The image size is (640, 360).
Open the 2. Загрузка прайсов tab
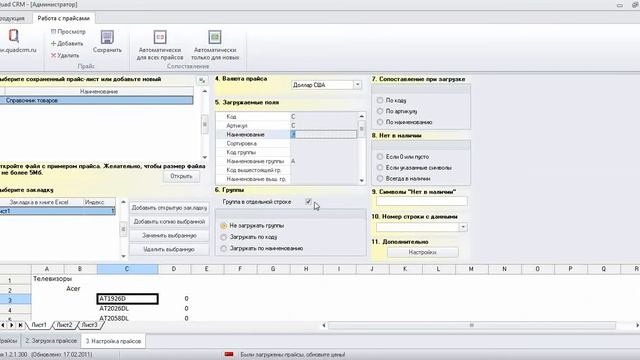(51, 340)
